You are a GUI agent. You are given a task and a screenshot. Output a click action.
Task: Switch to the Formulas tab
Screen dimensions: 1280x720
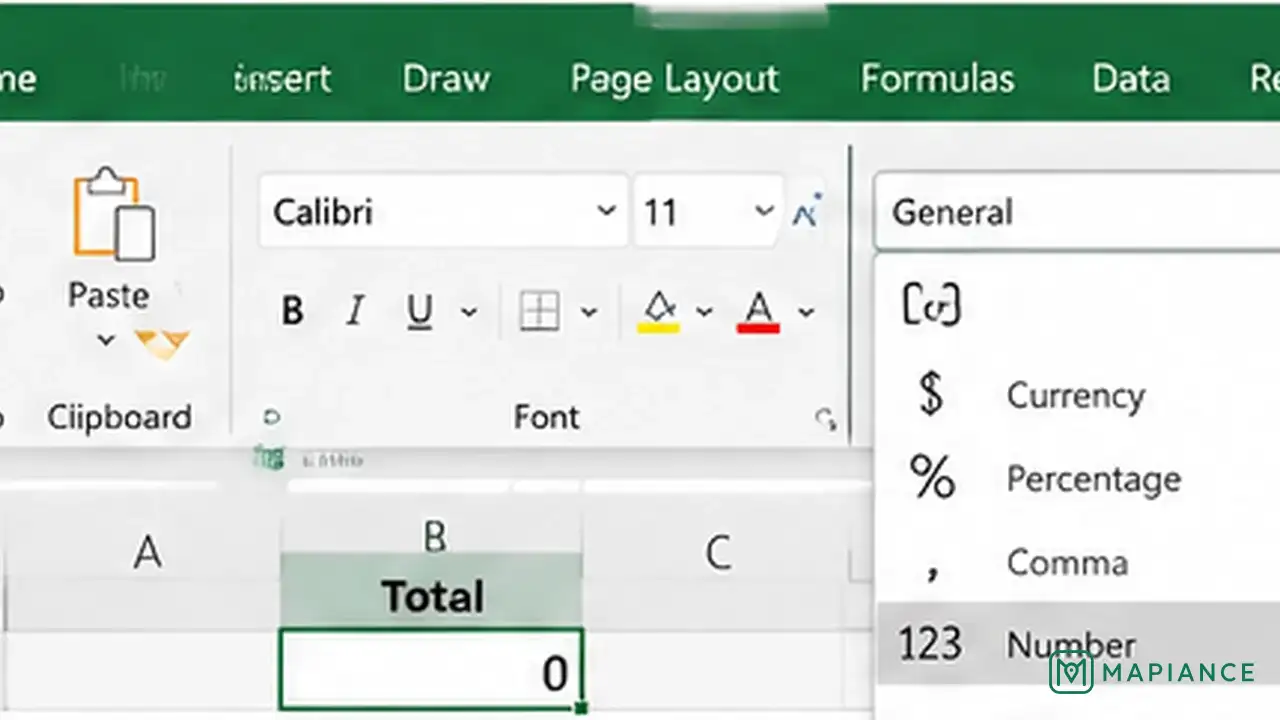(x=937, y=79)
